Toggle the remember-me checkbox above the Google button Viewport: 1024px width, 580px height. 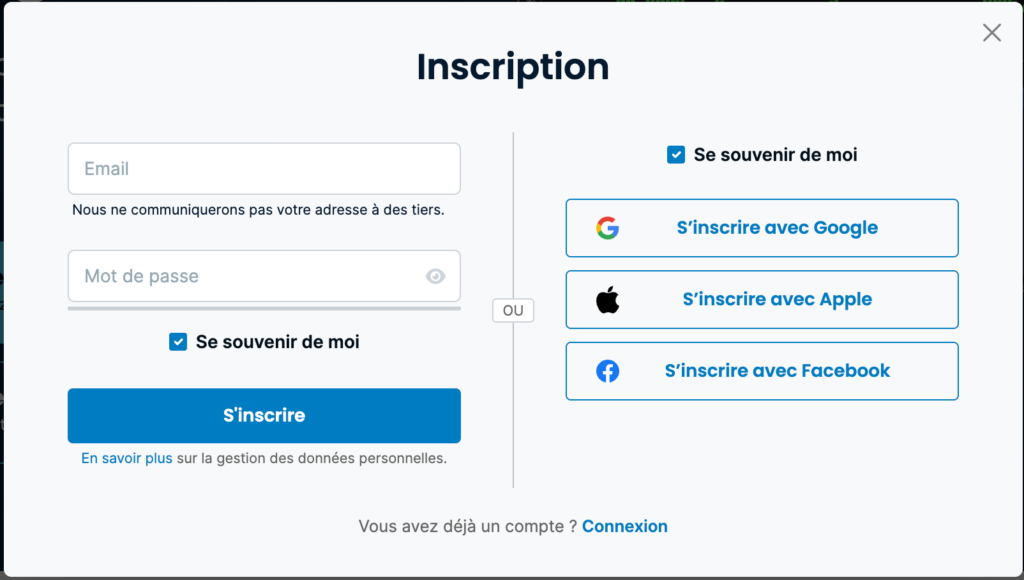(676, 155)
